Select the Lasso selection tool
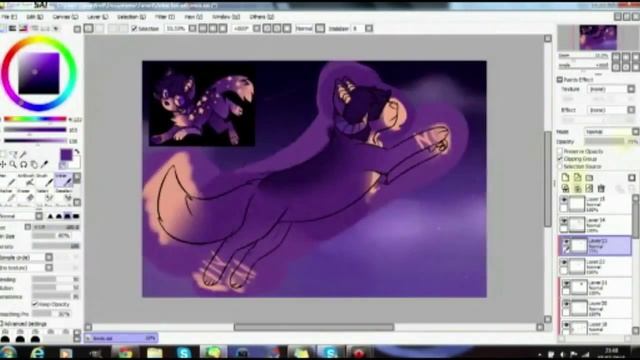The height and width of the screenshot is (360, 640). pos(13,154)
